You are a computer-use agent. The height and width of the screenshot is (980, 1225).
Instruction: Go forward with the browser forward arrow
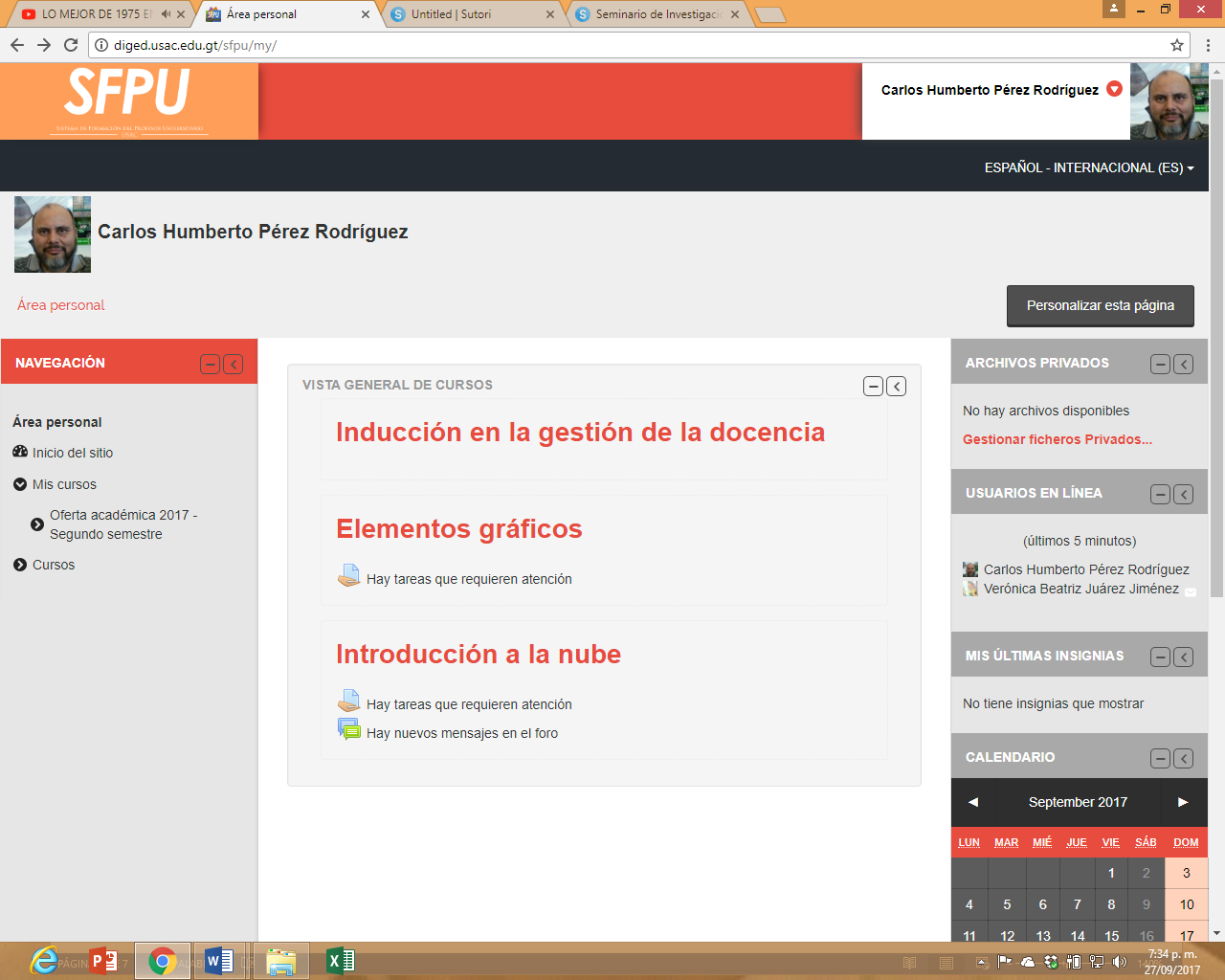(x=43, y=45)
